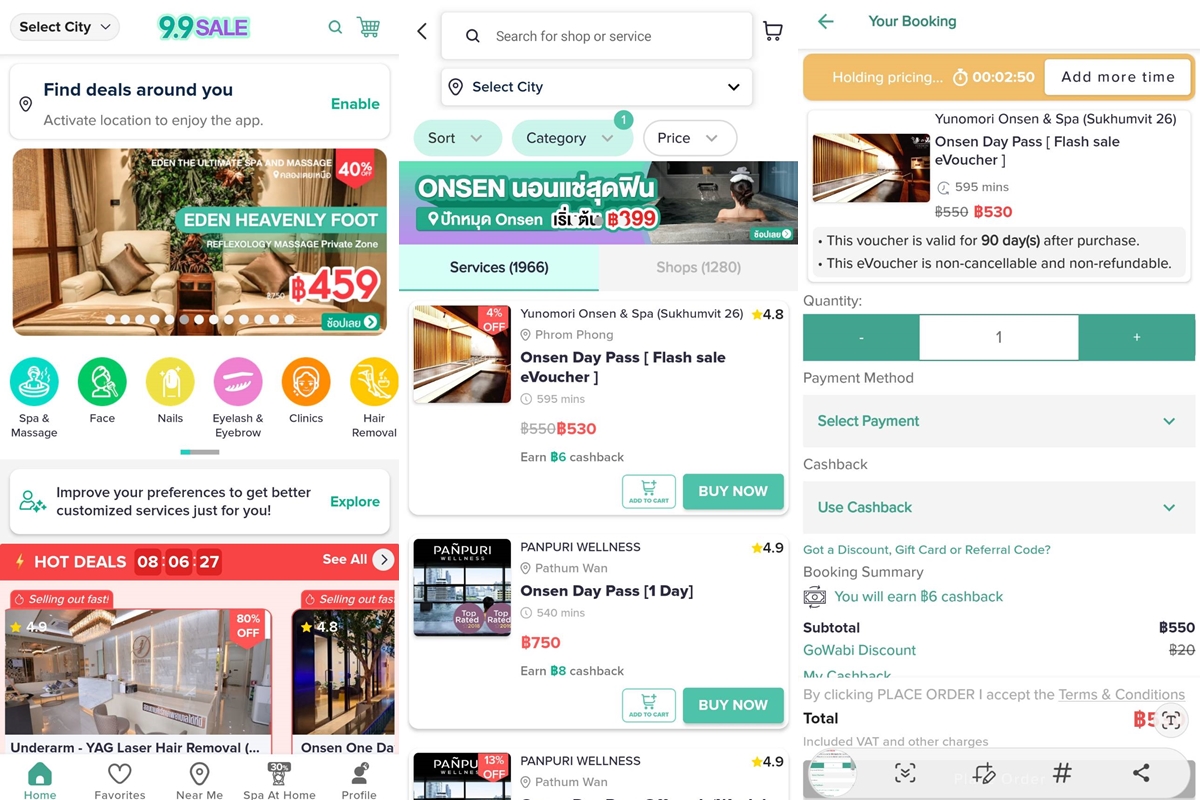
Task: Add Yunomori Onsen Day Pass to cart
Action: pyautogui.click(x=649, y=492)
